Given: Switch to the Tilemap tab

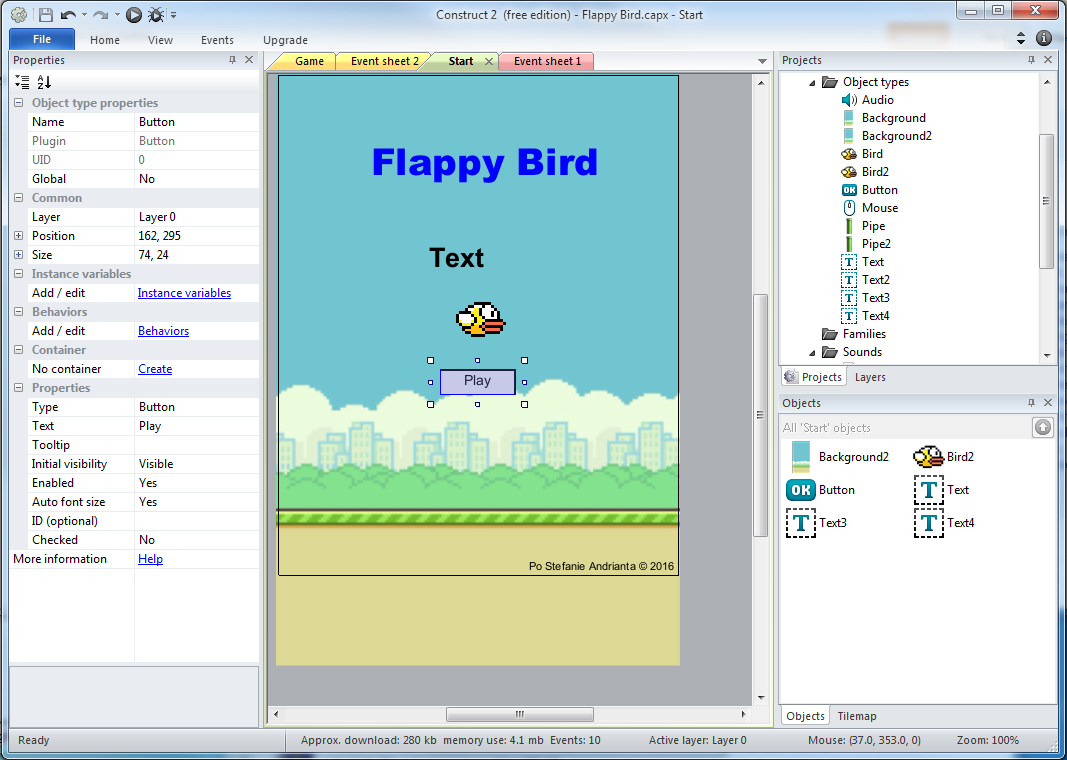Looking at the screenshot, I should point(857,716).
